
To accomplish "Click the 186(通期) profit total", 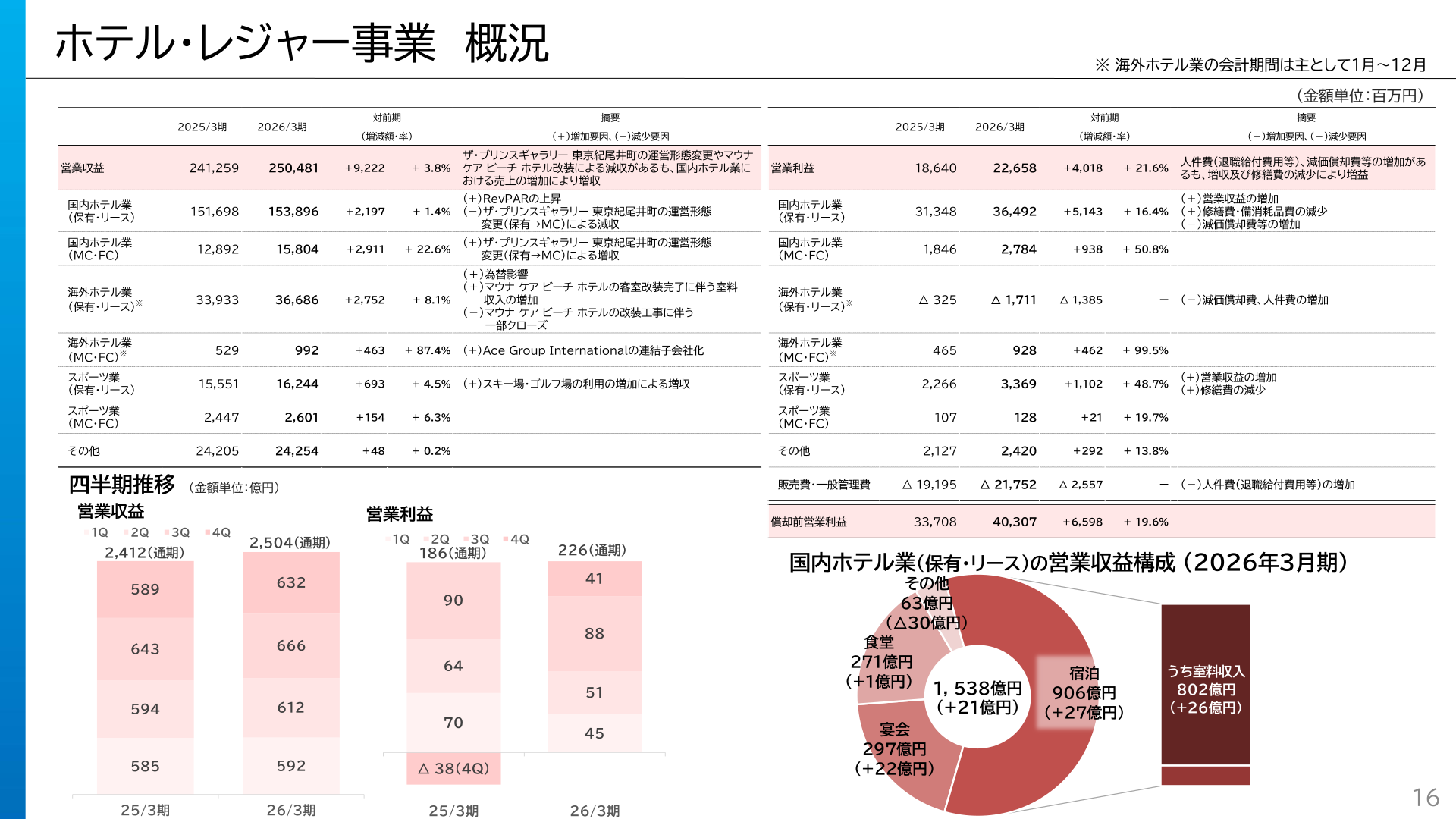I will [x=453, y=553].
